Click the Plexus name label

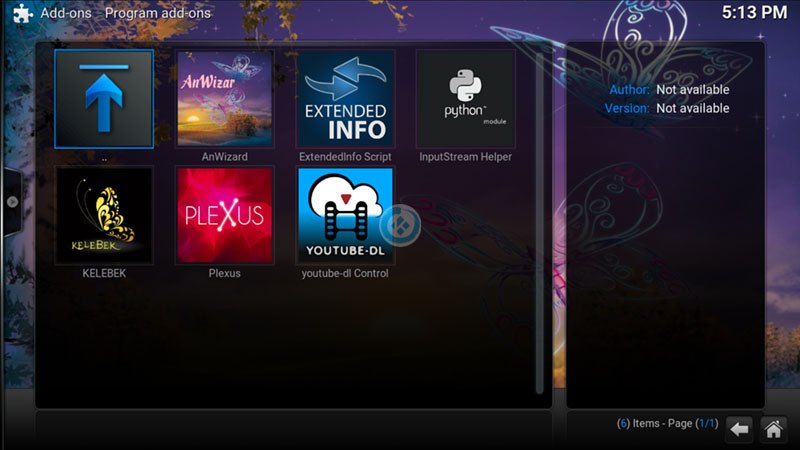coord(224,273)
